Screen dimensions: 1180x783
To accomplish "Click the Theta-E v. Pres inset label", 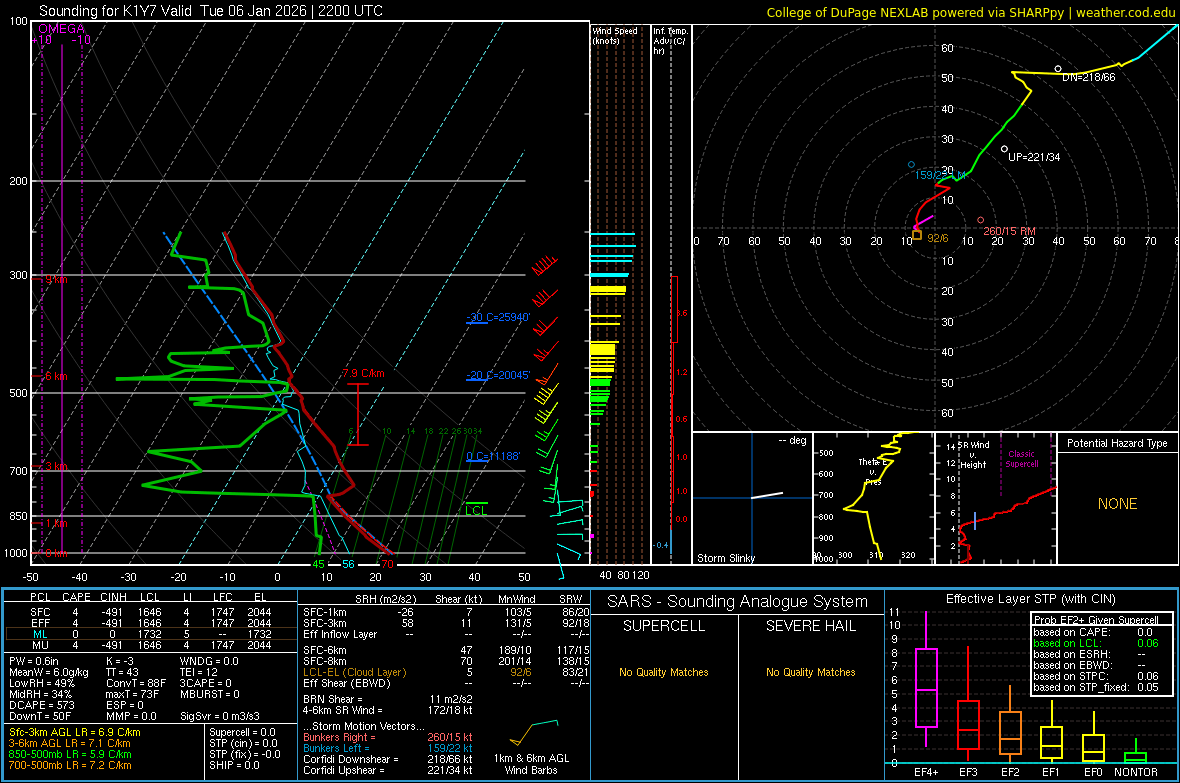I will click(x=874, y=472).
